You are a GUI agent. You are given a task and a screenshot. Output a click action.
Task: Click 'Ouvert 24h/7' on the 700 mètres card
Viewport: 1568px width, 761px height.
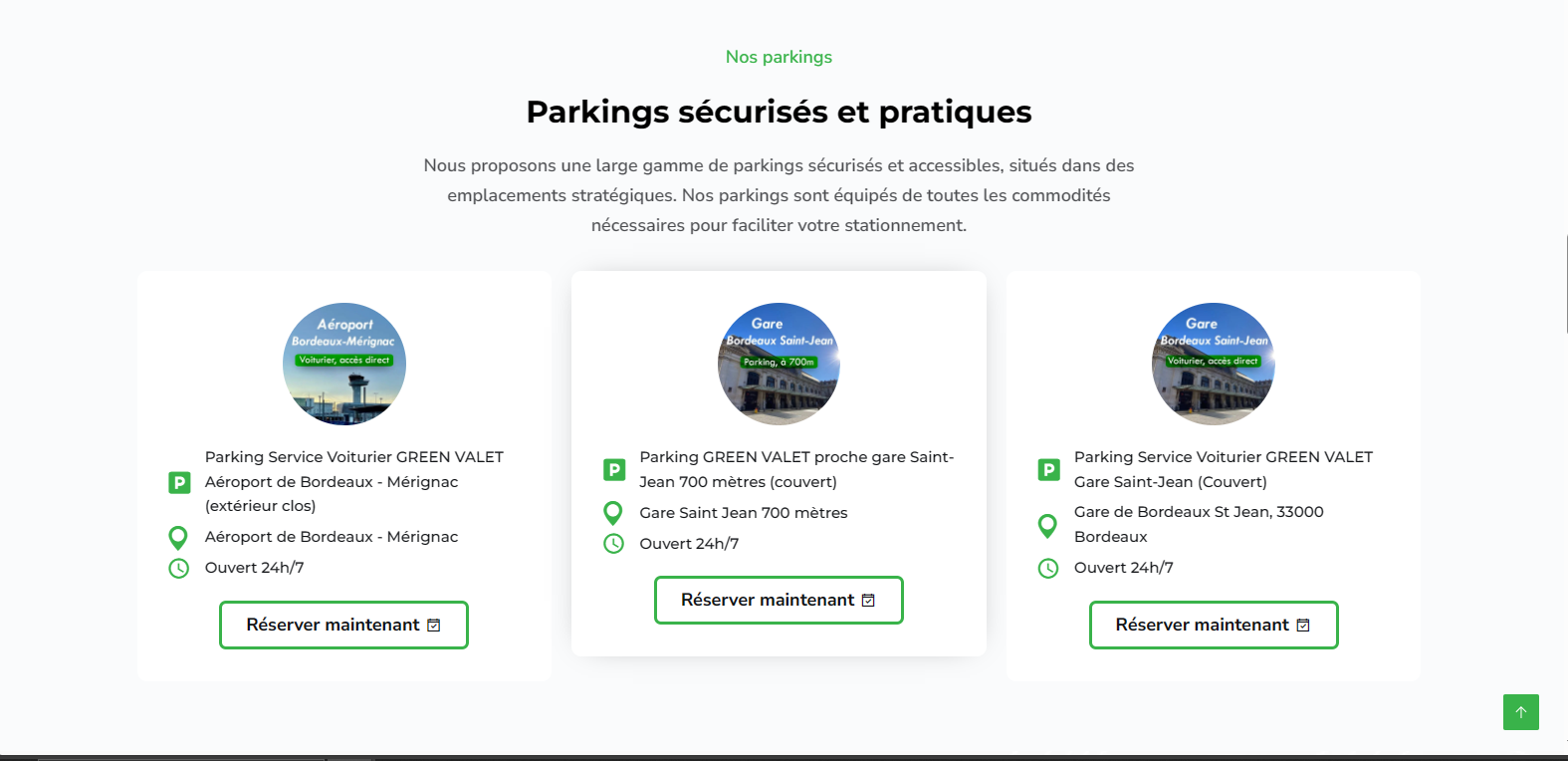pos(689,544)
